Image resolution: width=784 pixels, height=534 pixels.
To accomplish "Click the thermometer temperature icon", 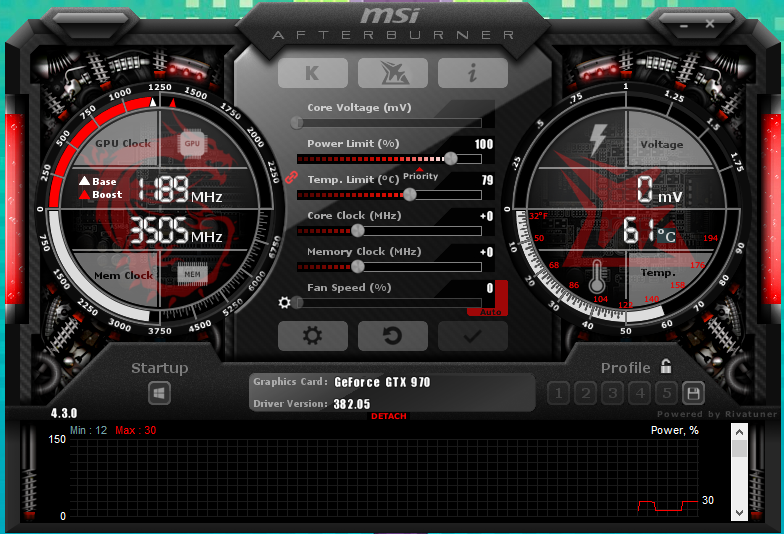I will [596, 276].
